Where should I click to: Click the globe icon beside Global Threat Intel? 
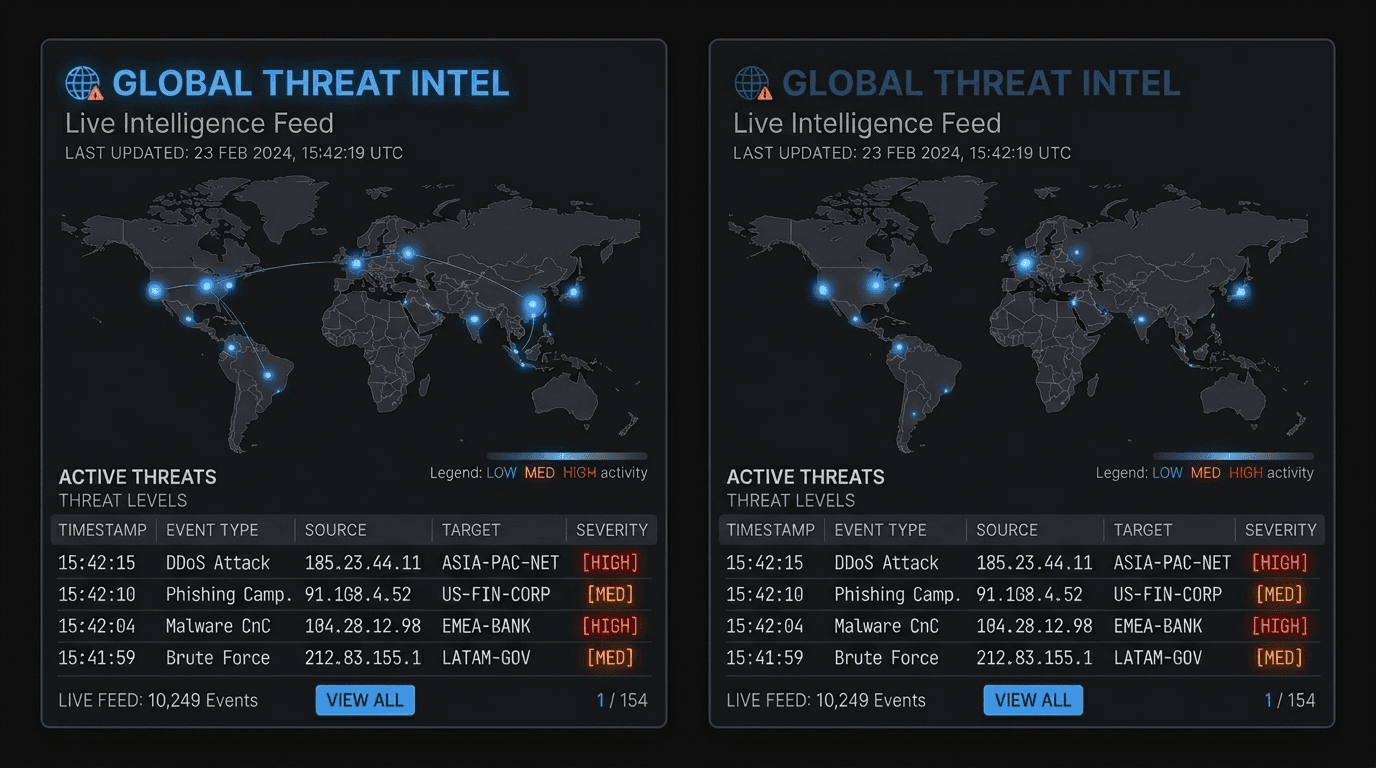(x=83, y=82)
